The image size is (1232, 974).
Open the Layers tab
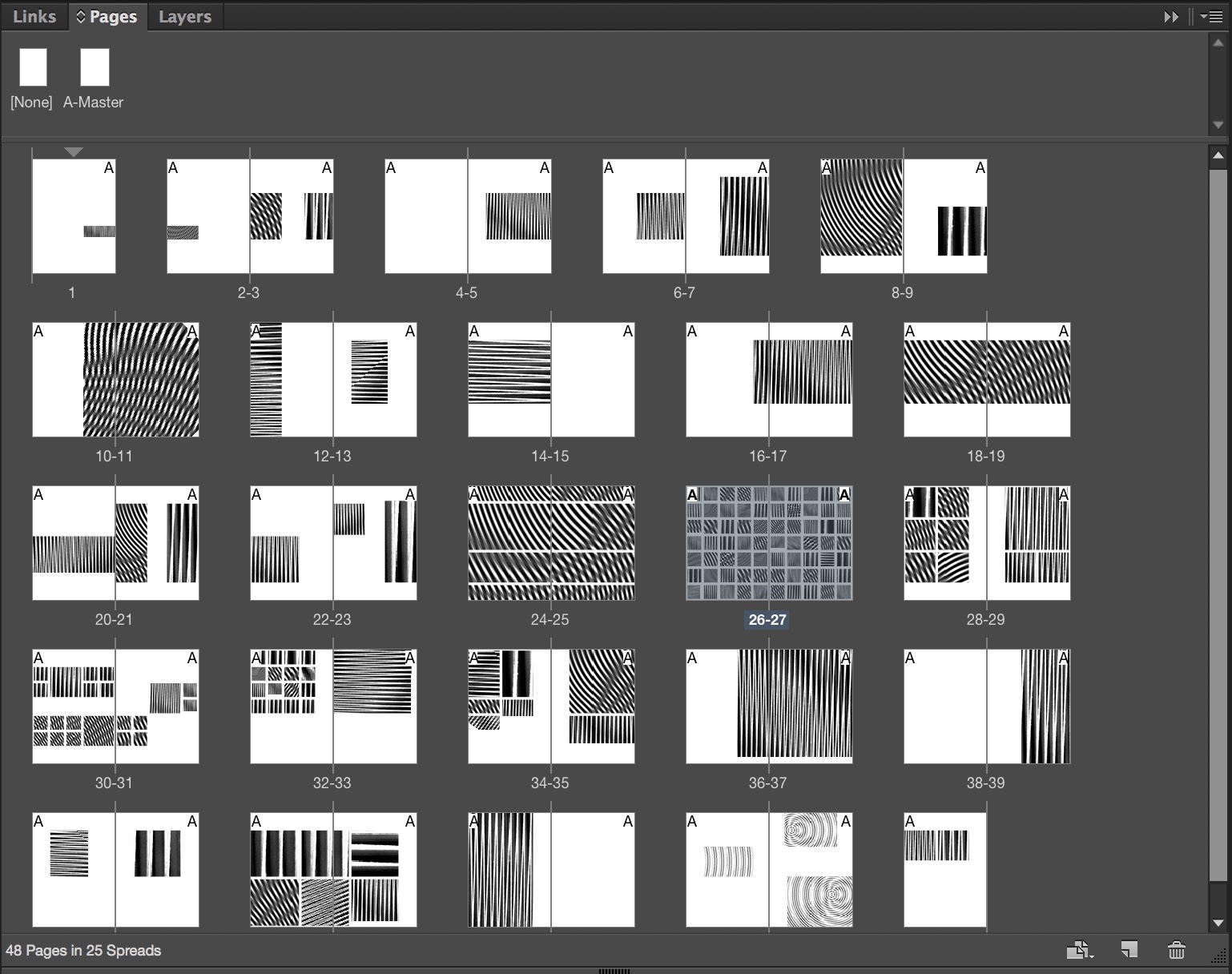(185, 16)
